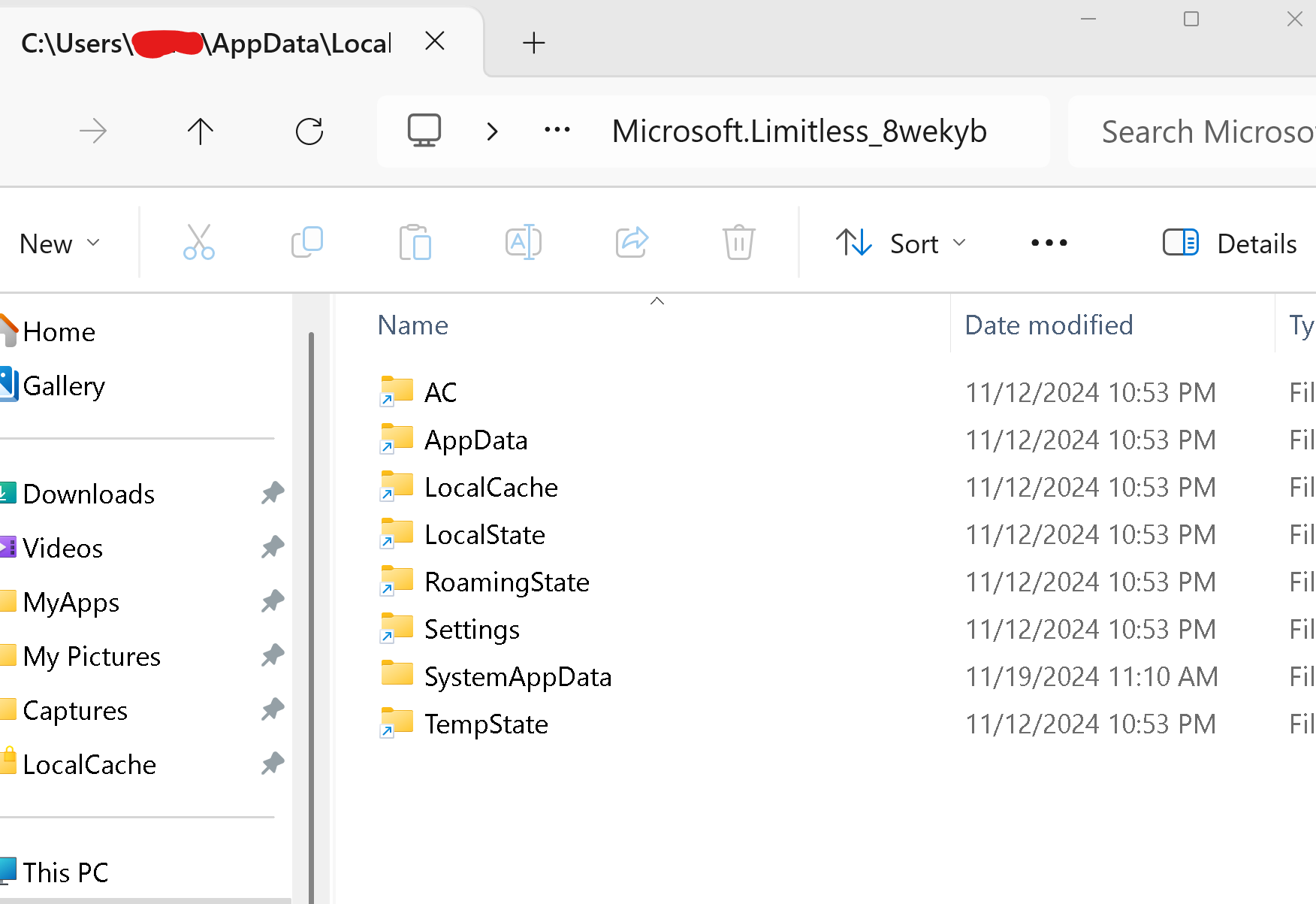The width and height of the screenshot is (1316, 904).
Task: Click the Cut scissors icon
Action: pyautogui.click(x=198, y=243)
